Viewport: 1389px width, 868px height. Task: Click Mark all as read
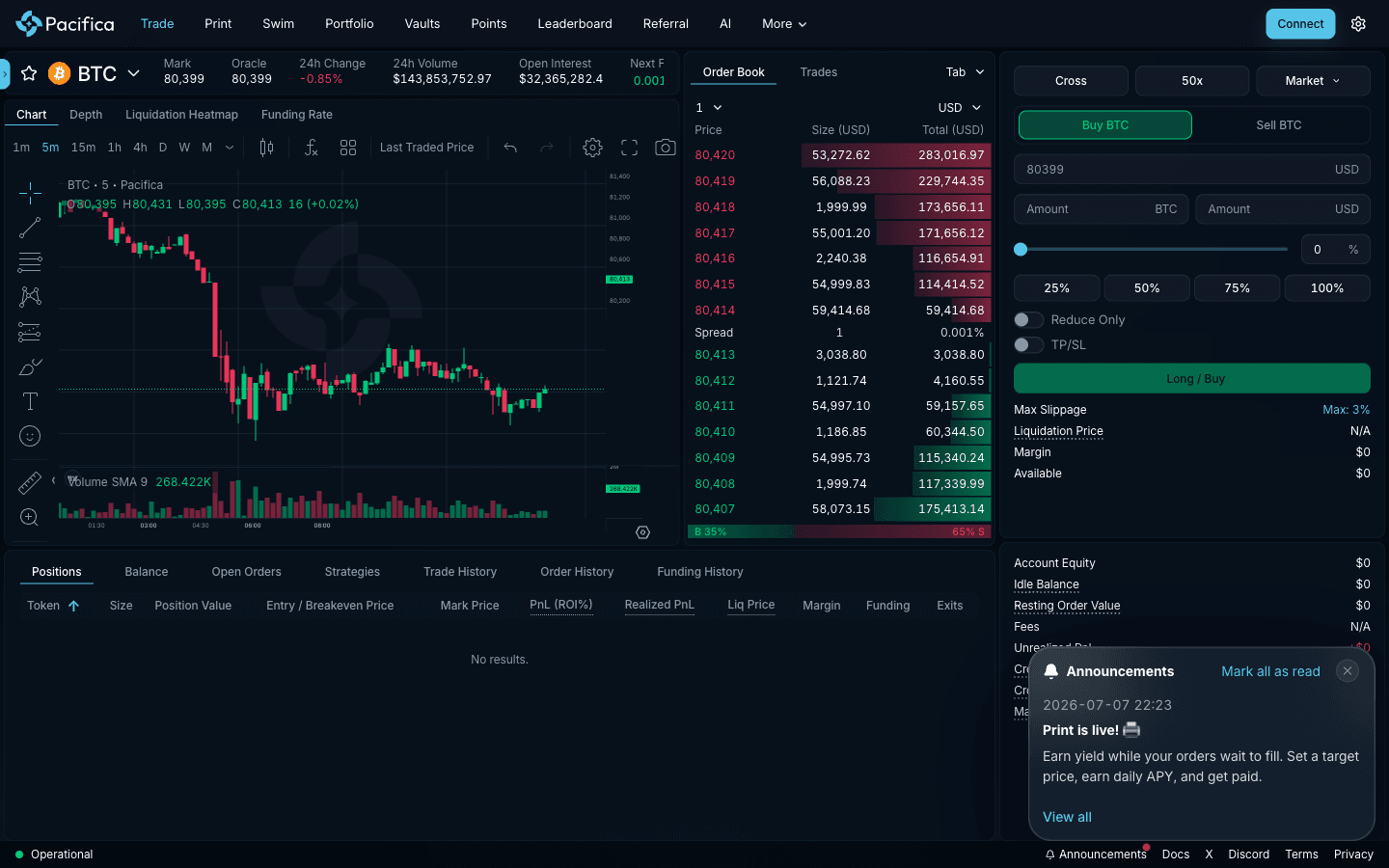point(1270,671)
